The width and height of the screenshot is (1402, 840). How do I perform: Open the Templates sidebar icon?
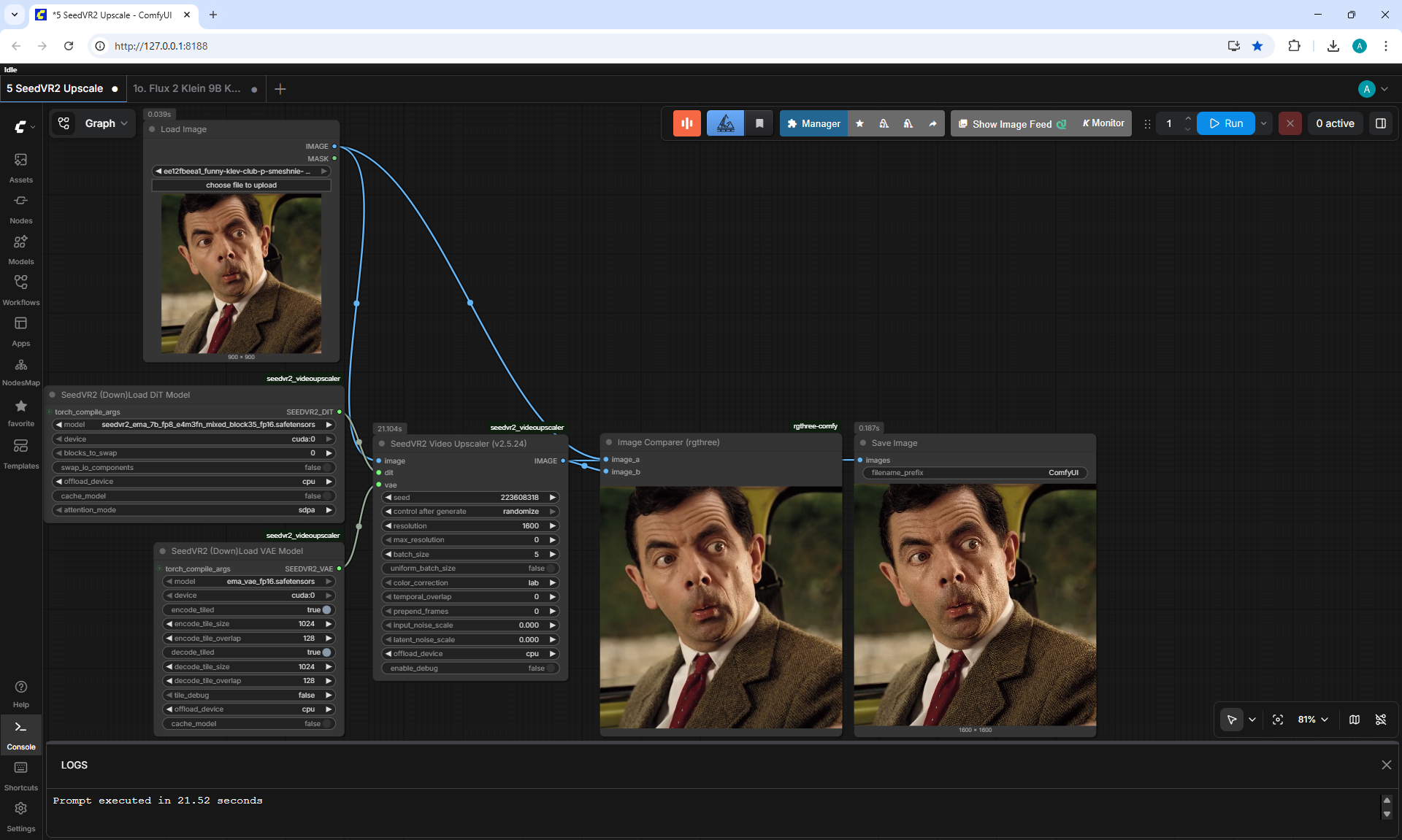pos(20,453)
